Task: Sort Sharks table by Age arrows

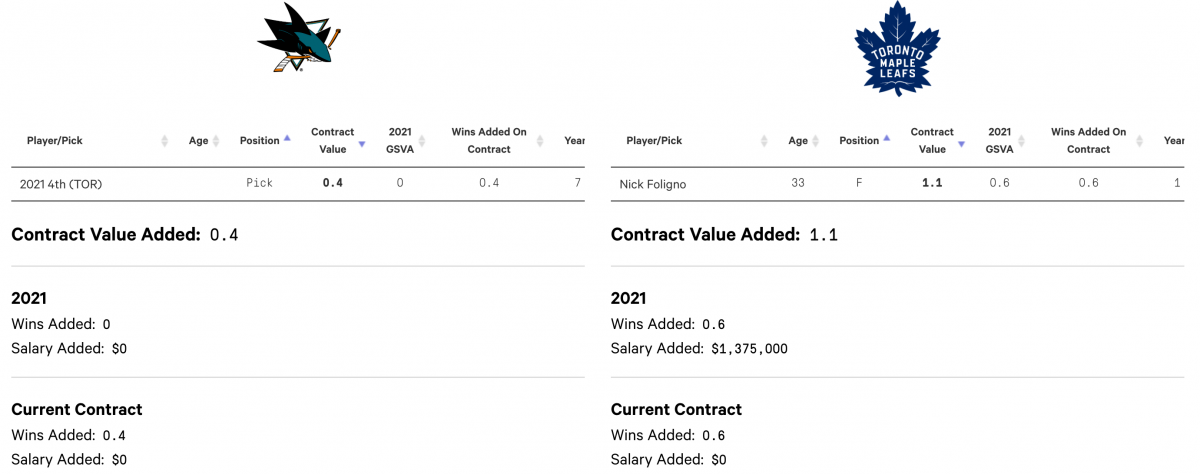Action: [x=217, y=141]
